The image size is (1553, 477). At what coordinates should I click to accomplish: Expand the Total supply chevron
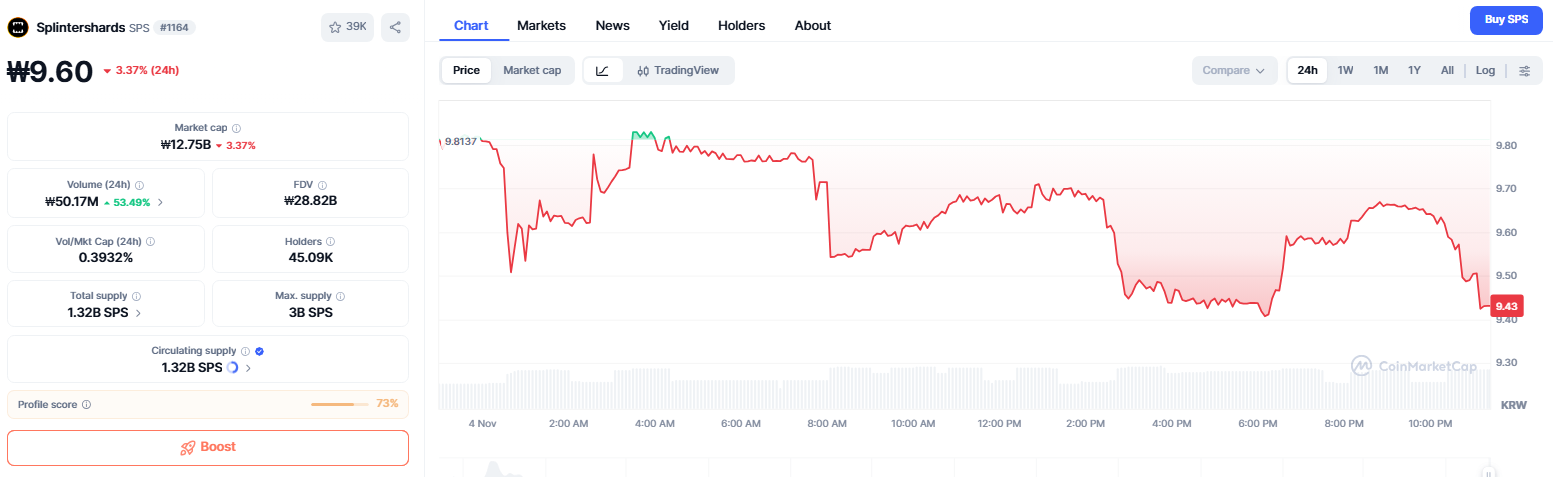138,313
